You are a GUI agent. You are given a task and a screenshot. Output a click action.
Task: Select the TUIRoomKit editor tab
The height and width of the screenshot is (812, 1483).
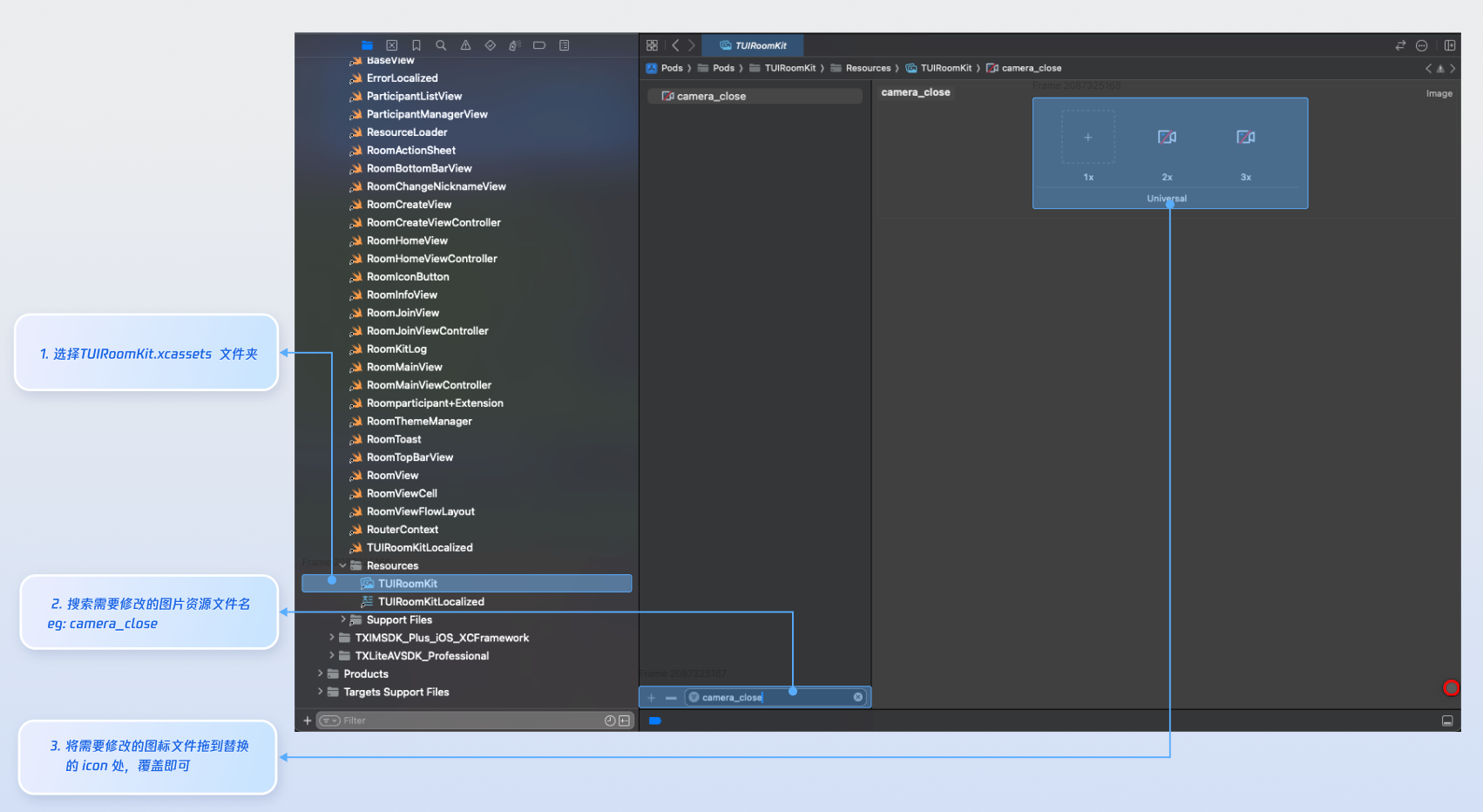(753, 45)
